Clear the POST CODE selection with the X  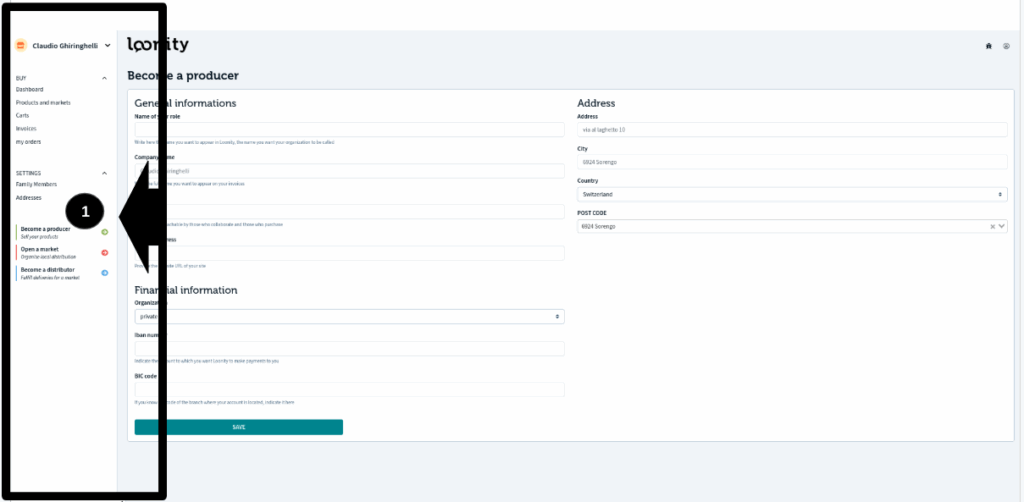click(x=992, y=227)
